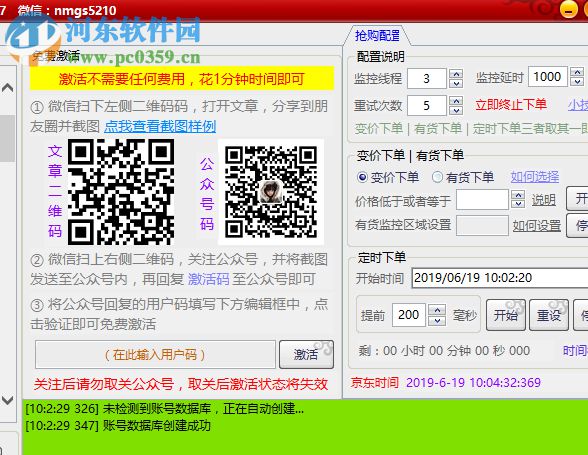This screenshot has width=588, height=455.
Task: Click the 价格低于或者等于 price field
Action: pyautogui.click(x=482, y=200)
